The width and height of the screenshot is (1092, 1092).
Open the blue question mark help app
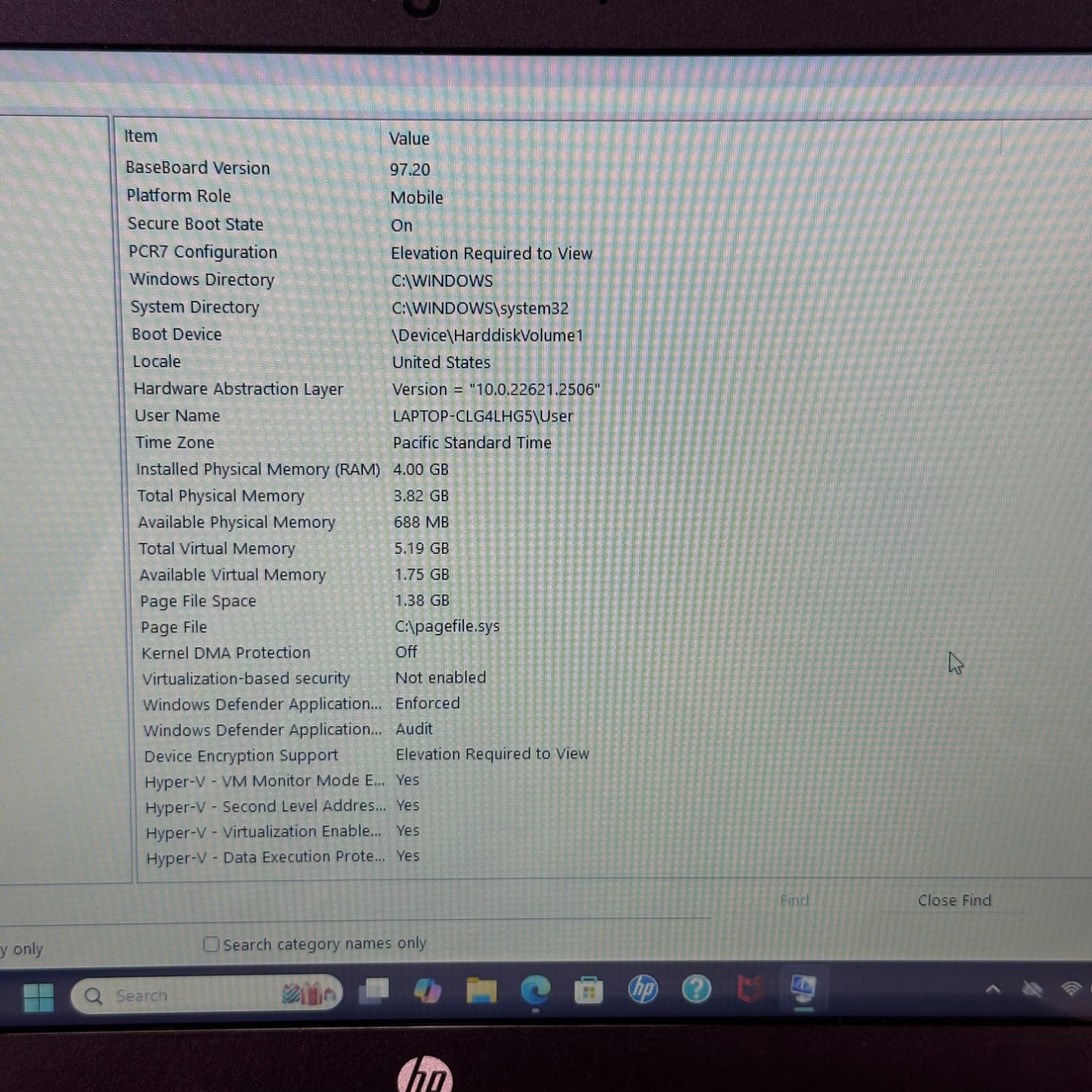coord(696,989)
